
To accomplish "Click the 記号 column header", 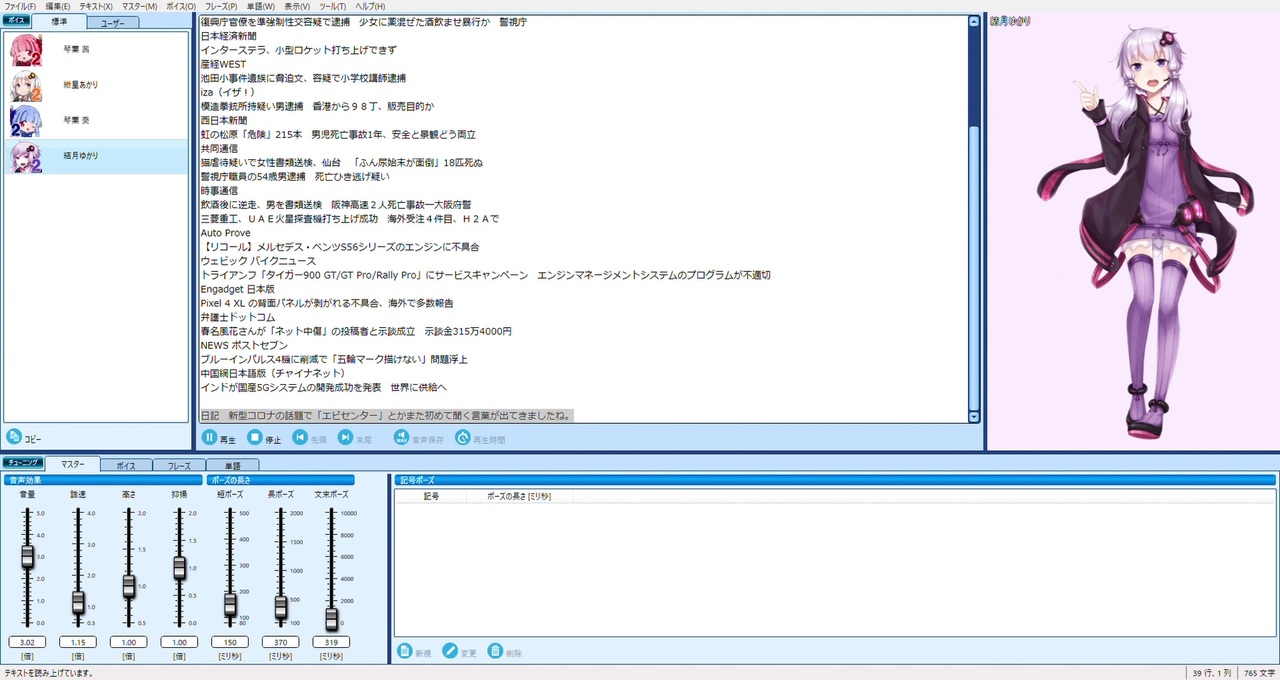I will [x=431, y=496].
